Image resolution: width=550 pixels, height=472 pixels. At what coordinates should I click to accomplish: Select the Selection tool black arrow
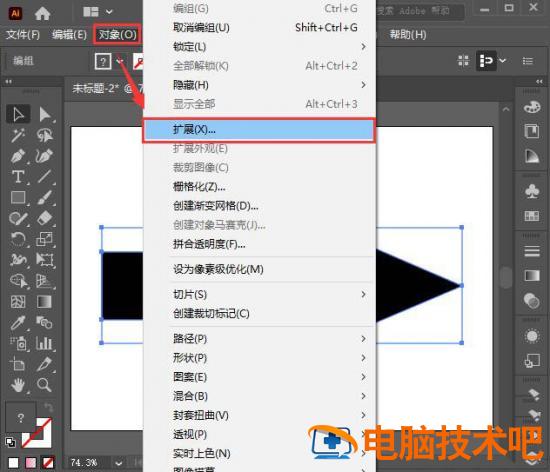pos(18,114)
